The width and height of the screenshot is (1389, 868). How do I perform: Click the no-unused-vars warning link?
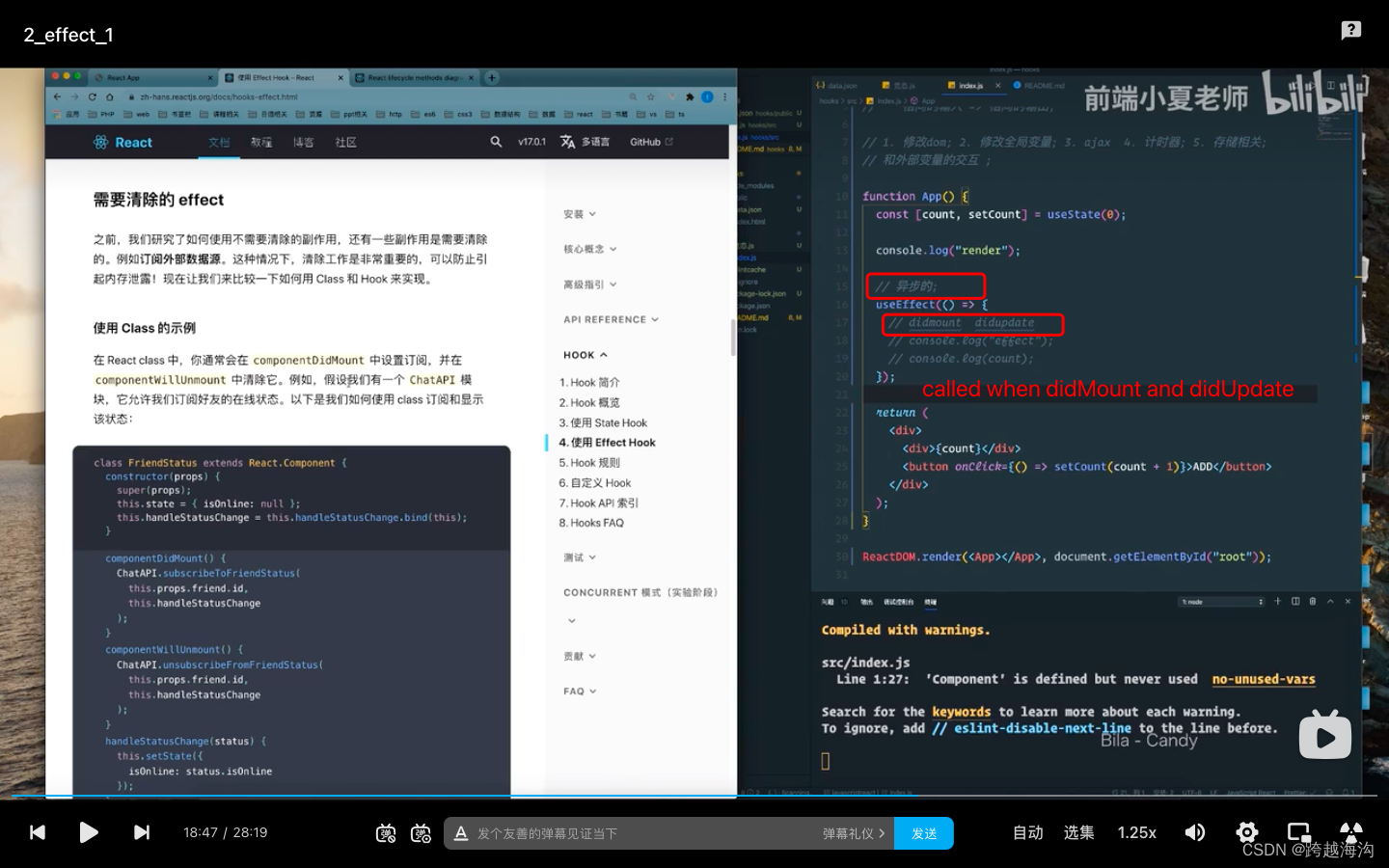pos(1264,679)
